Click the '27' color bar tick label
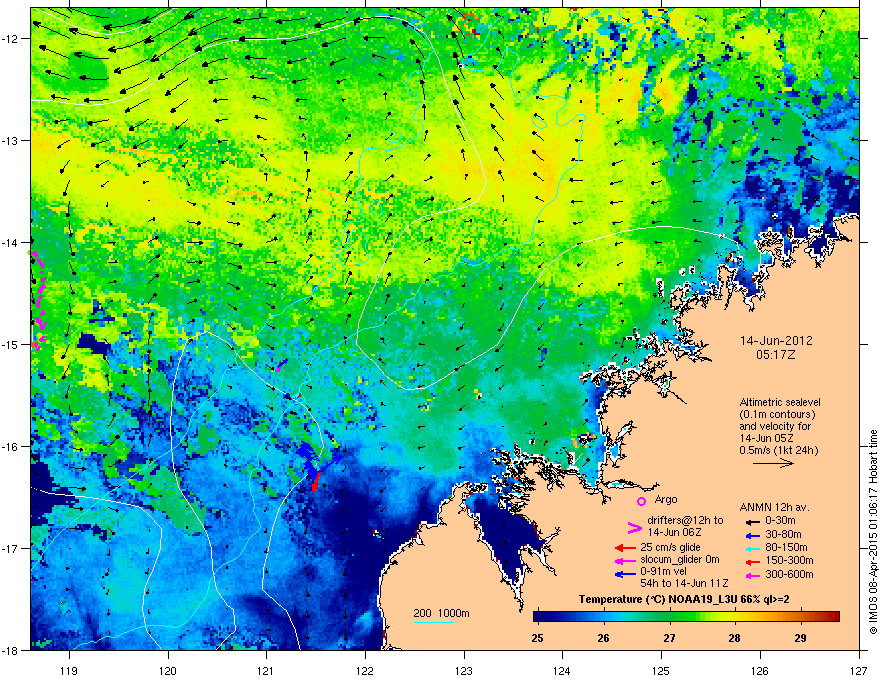Screen dimensions: 880x680 [669, 638]
